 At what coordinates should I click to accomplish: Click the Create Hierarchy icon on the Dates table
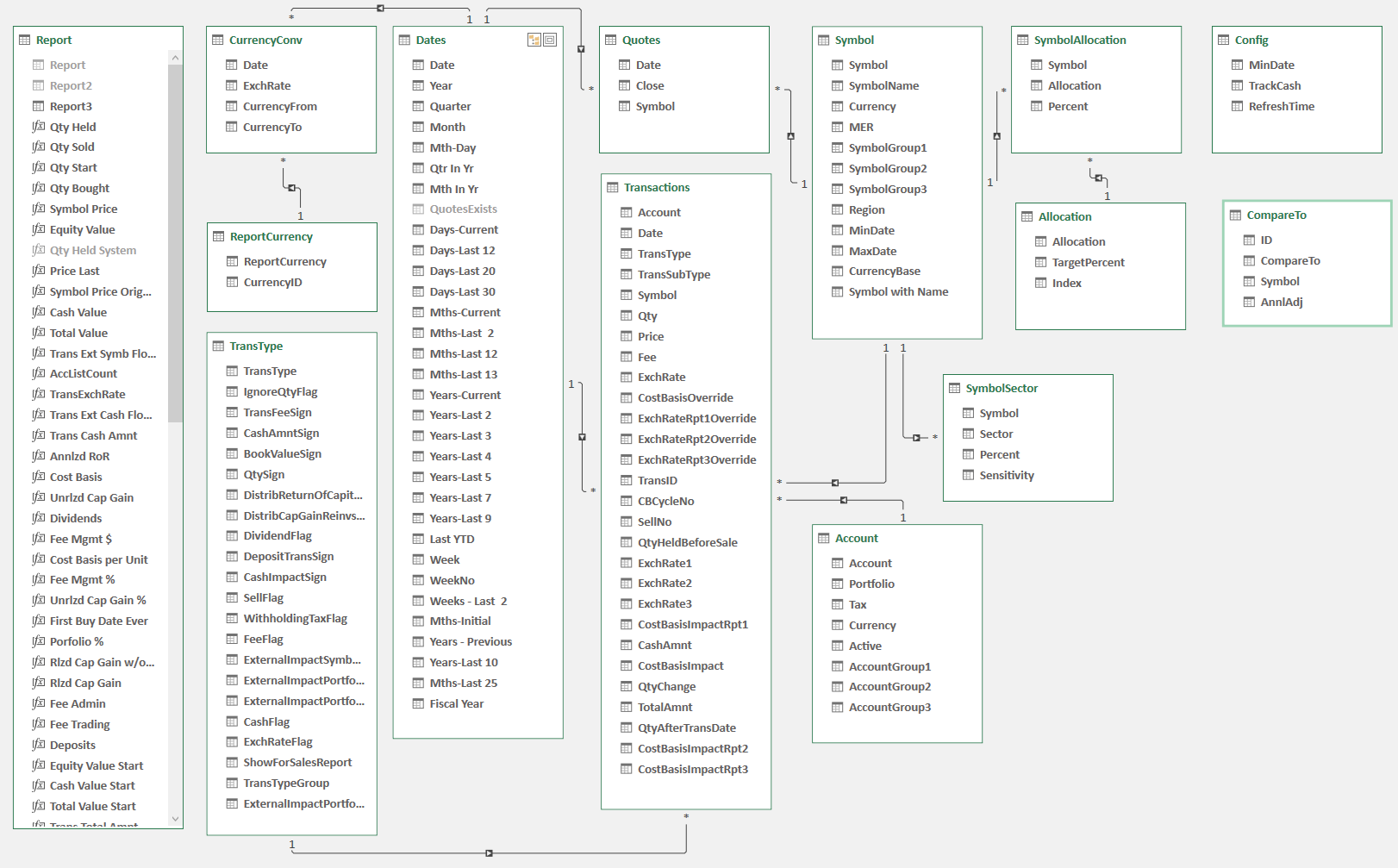click(536, 39)
